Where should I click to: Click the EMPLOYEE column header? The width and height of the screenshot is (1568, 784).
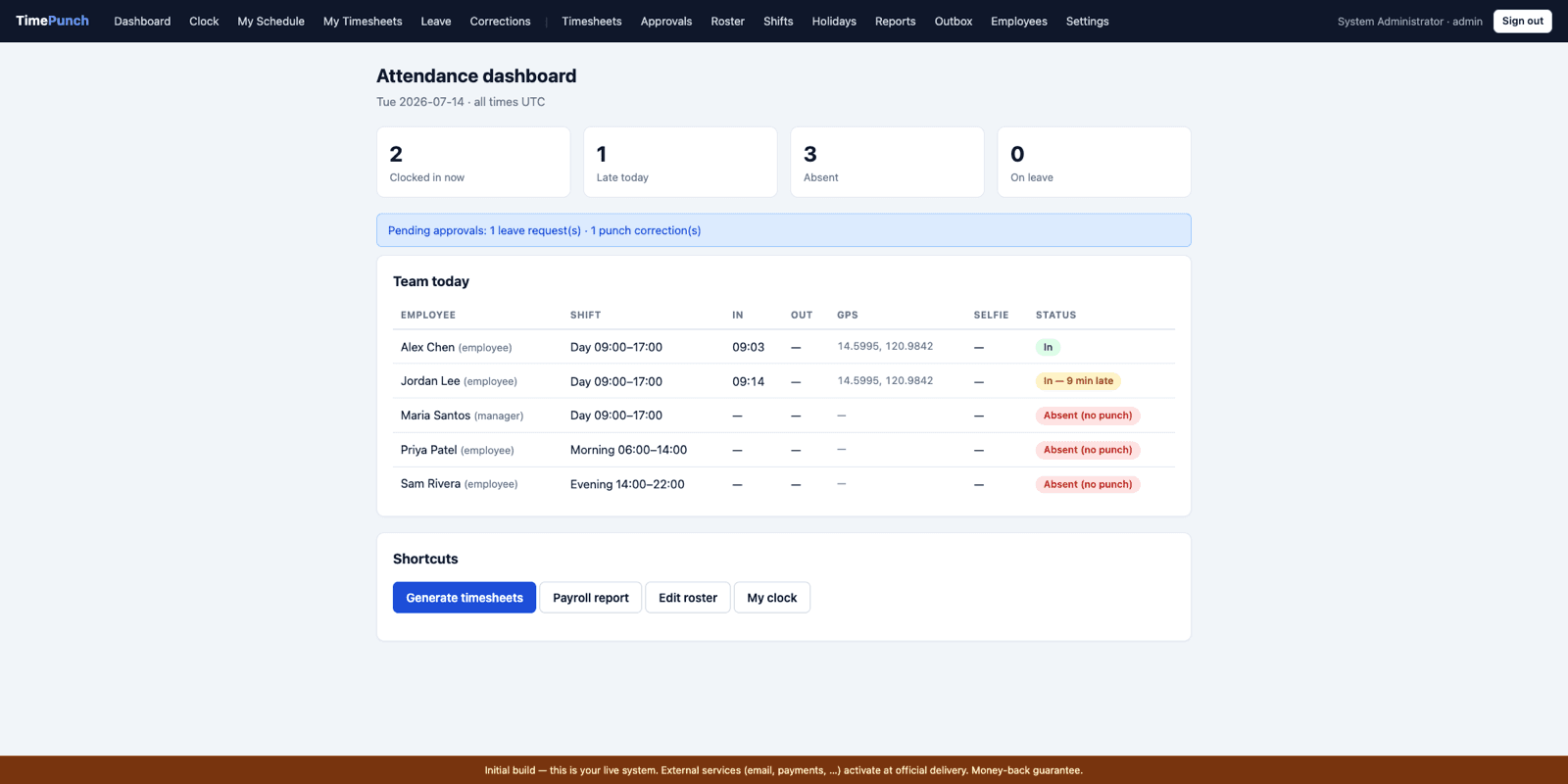click(428, 315)
